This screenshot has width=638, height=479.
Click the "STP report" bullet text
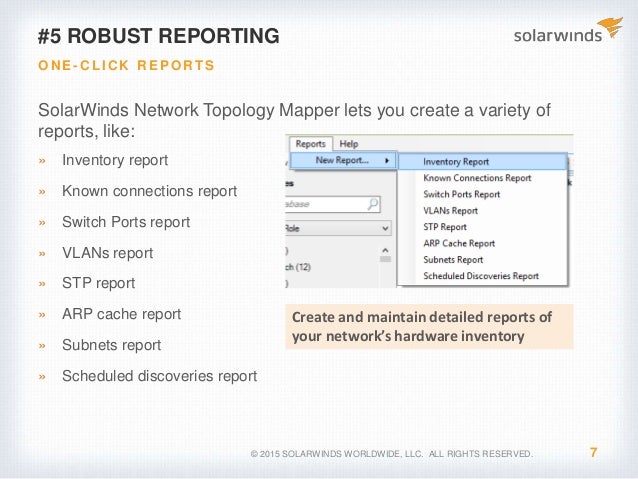pos(98,283)
